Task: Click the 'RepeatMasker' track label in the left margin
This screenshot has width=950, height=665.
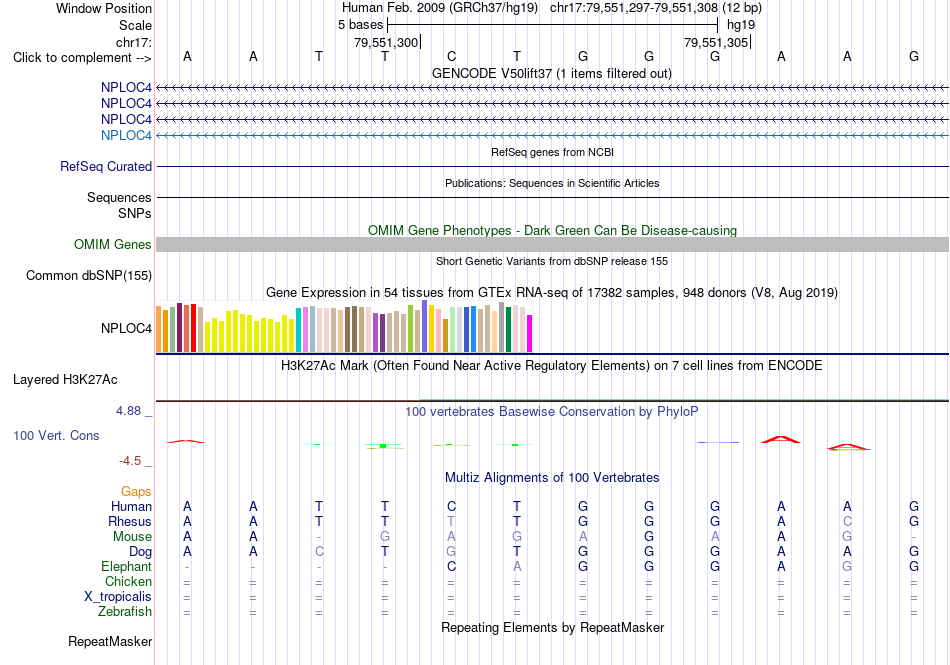Action: click(x=110, y=641)
